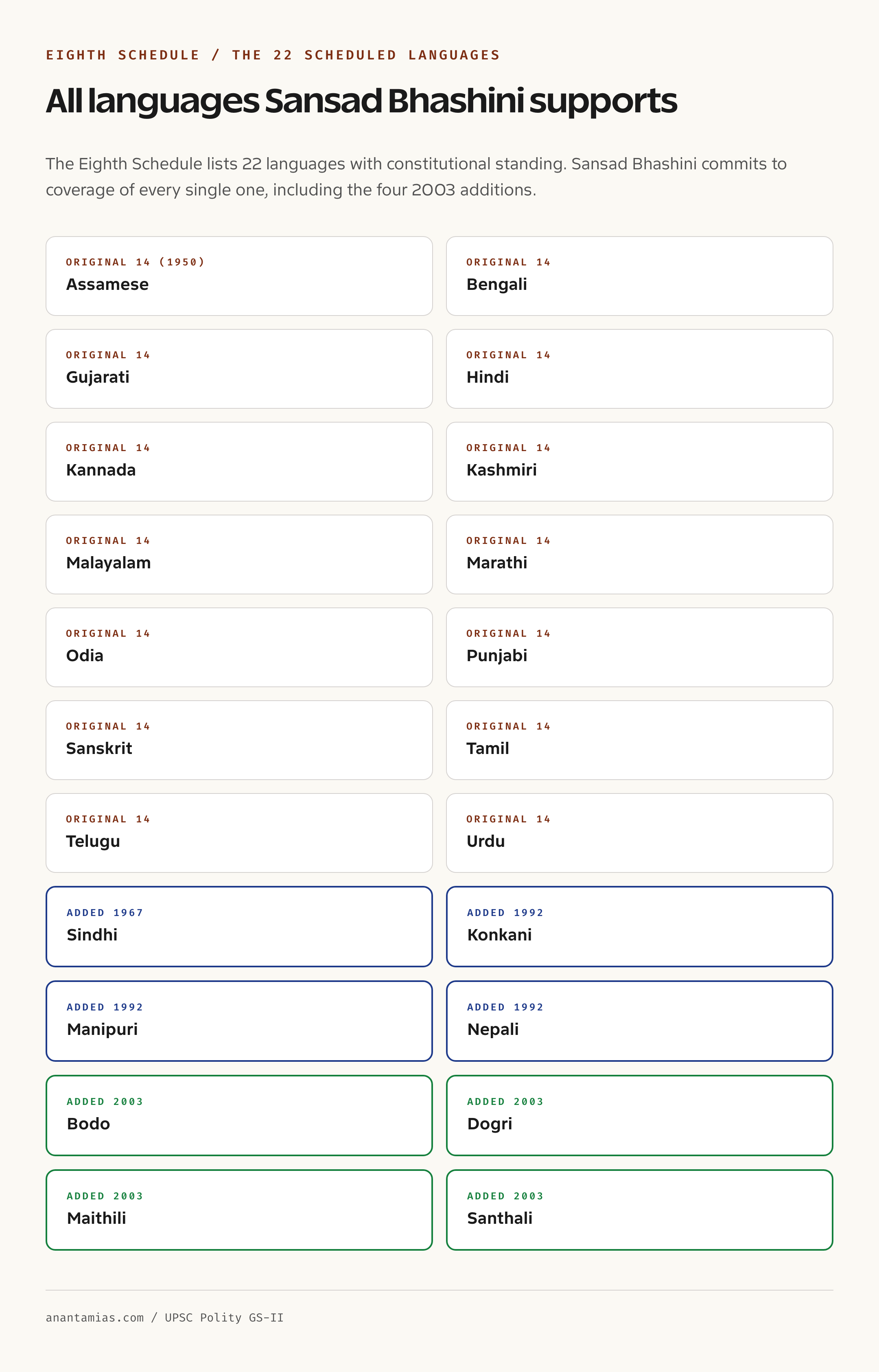
Task: Click the 'All languages Sansad Bhashini supports' title
Action: (361, 101)
